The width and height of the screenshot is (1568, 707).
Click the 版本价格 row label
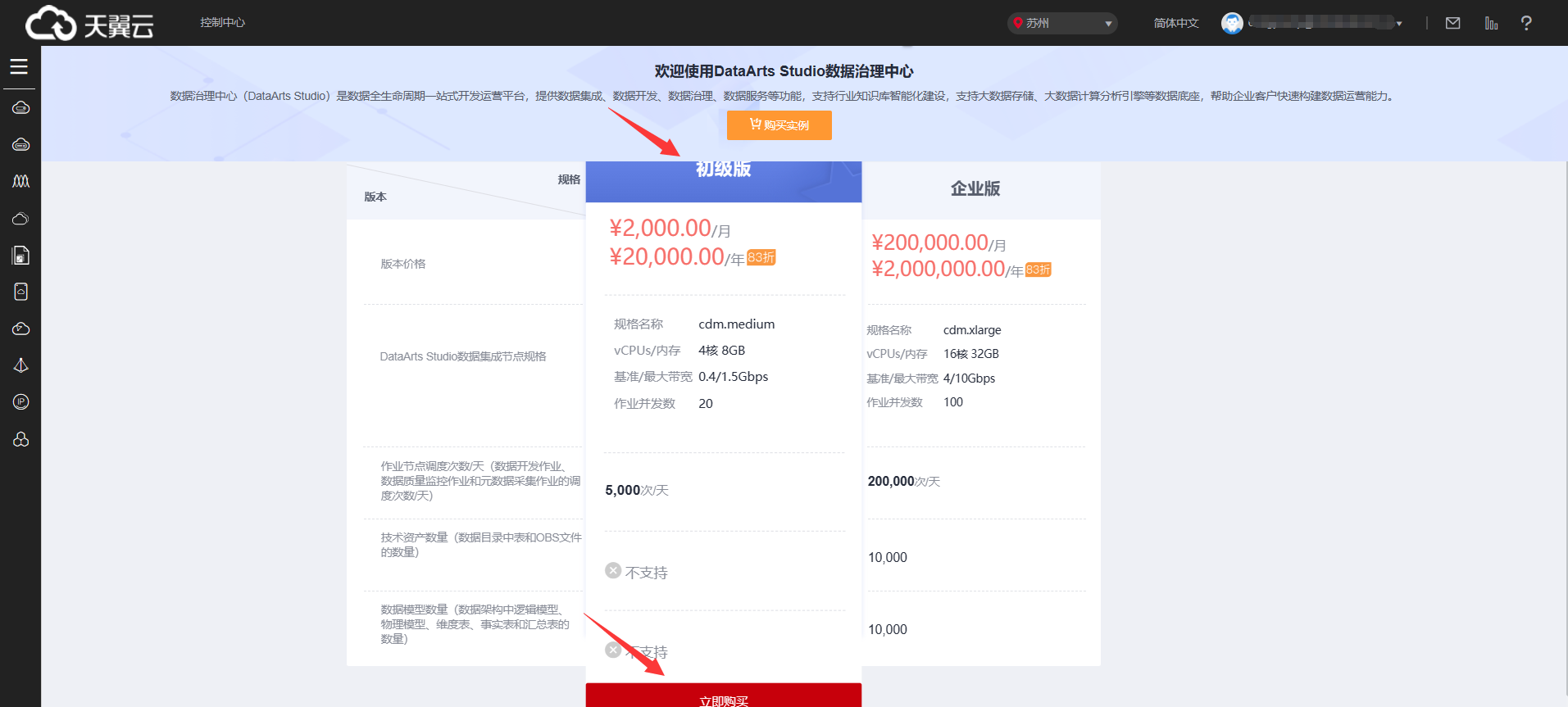pyautogui.click(x=403, y=264)
